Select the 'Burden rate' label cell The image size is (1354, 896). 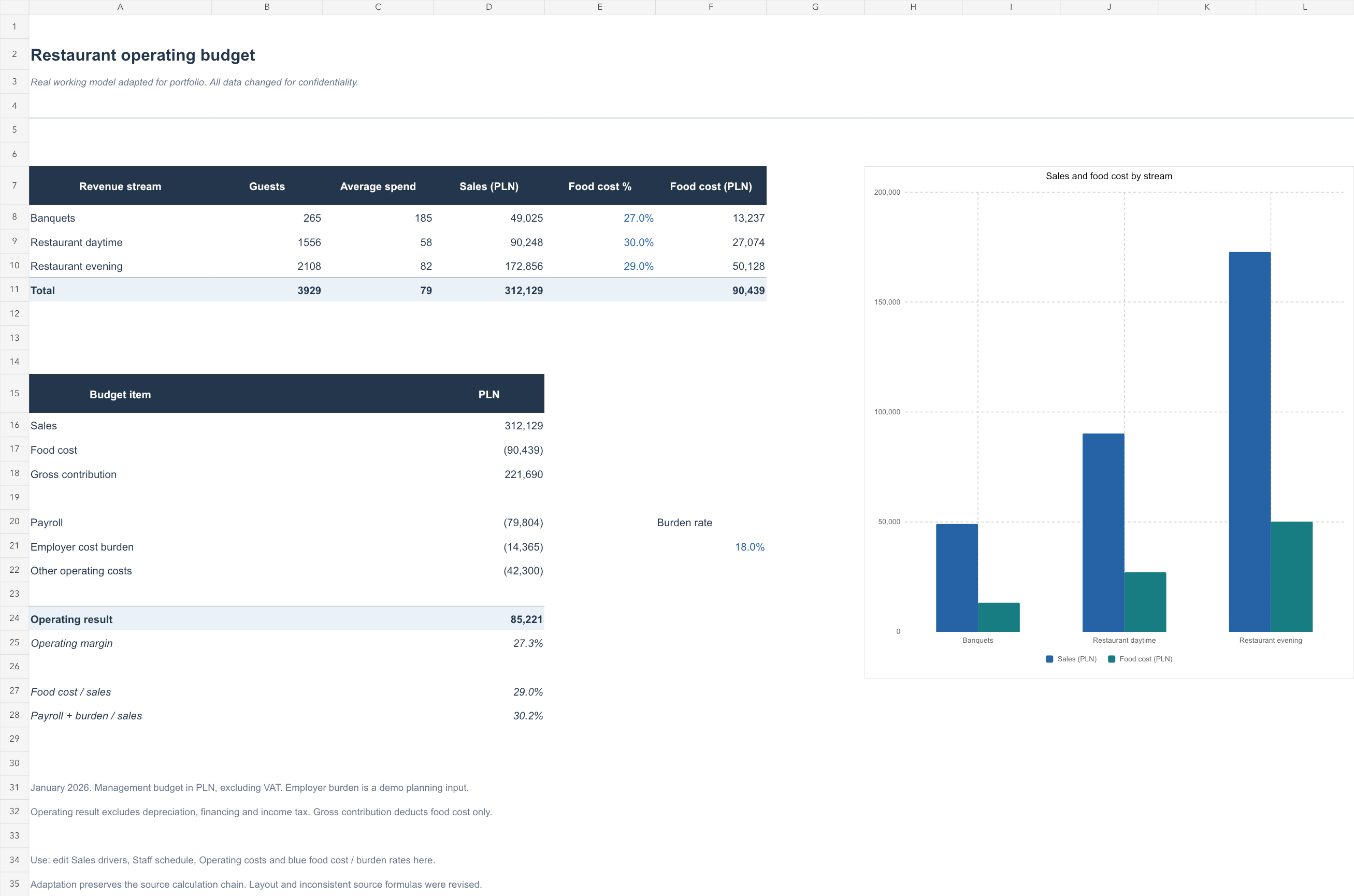(684, 523)
